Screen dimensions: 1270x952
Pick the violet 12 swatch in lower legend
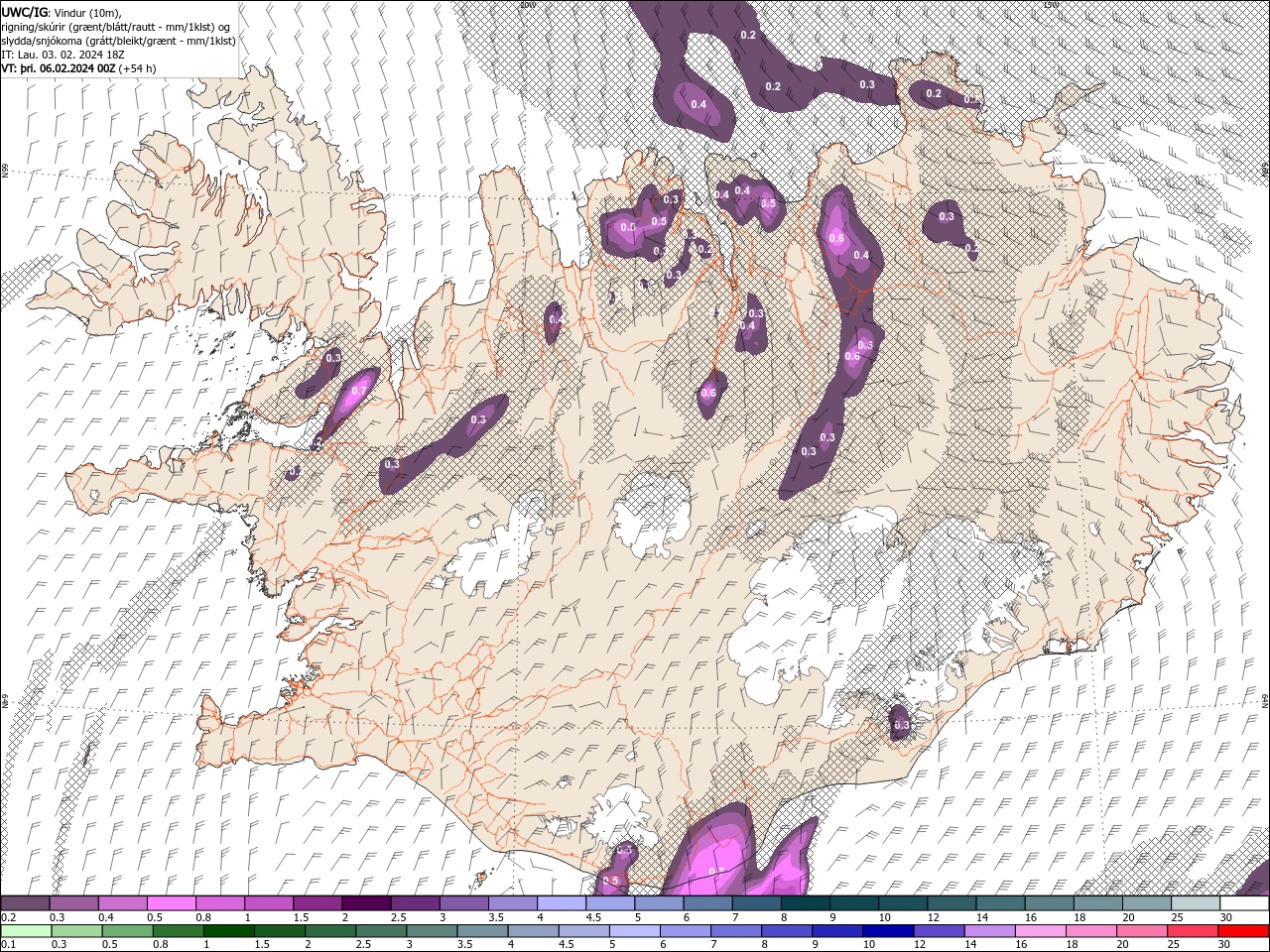tap(939, 930)
